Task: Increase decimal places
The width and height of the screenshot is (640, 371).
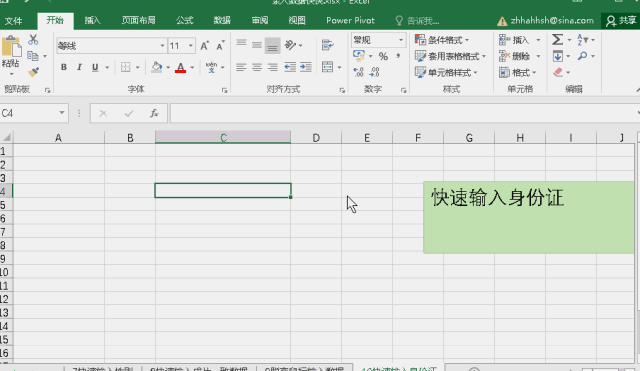Action: (358, 72)
